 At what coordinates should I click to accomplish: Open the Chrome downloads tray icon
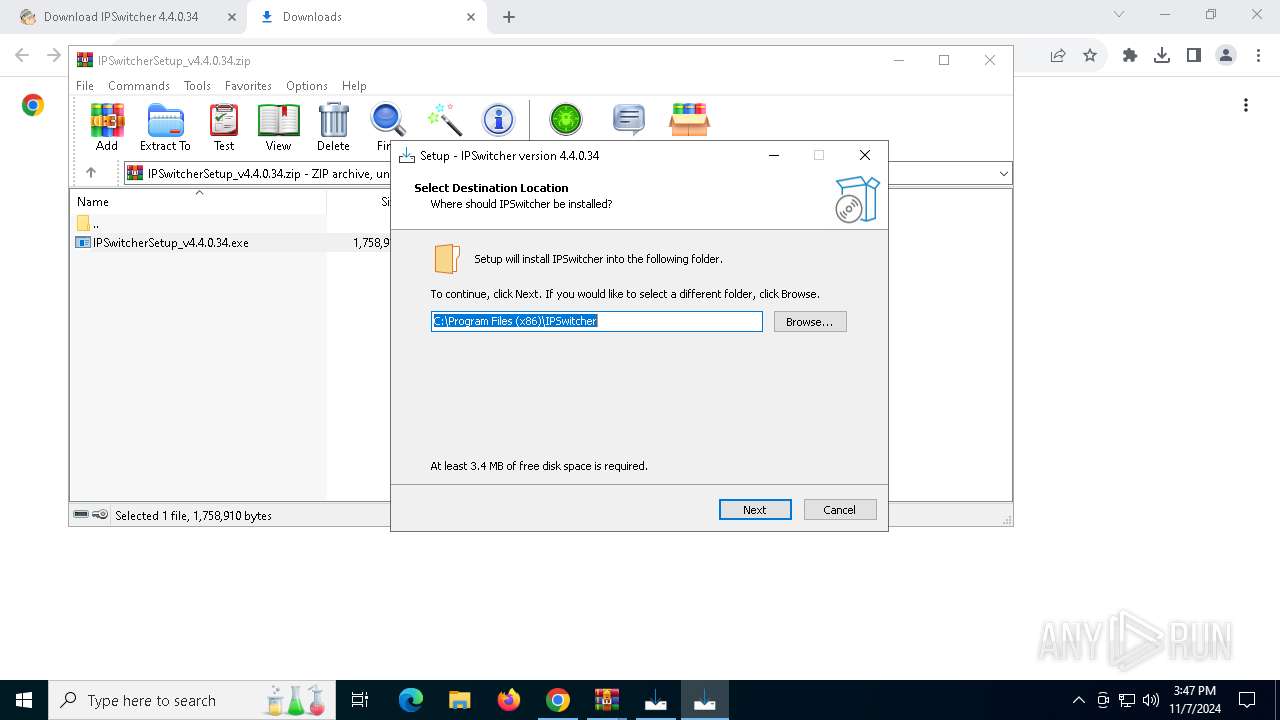point(1162,56)
